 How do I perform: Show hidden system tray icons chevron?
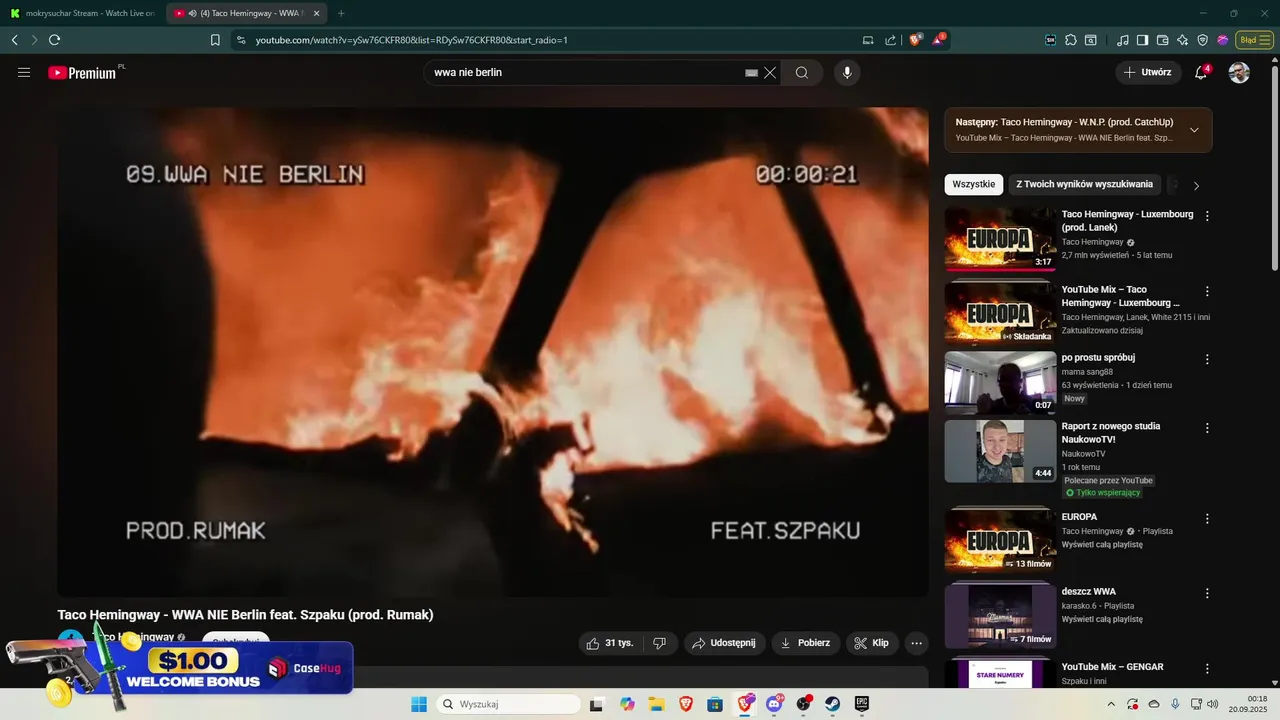tap(1112, 704)
